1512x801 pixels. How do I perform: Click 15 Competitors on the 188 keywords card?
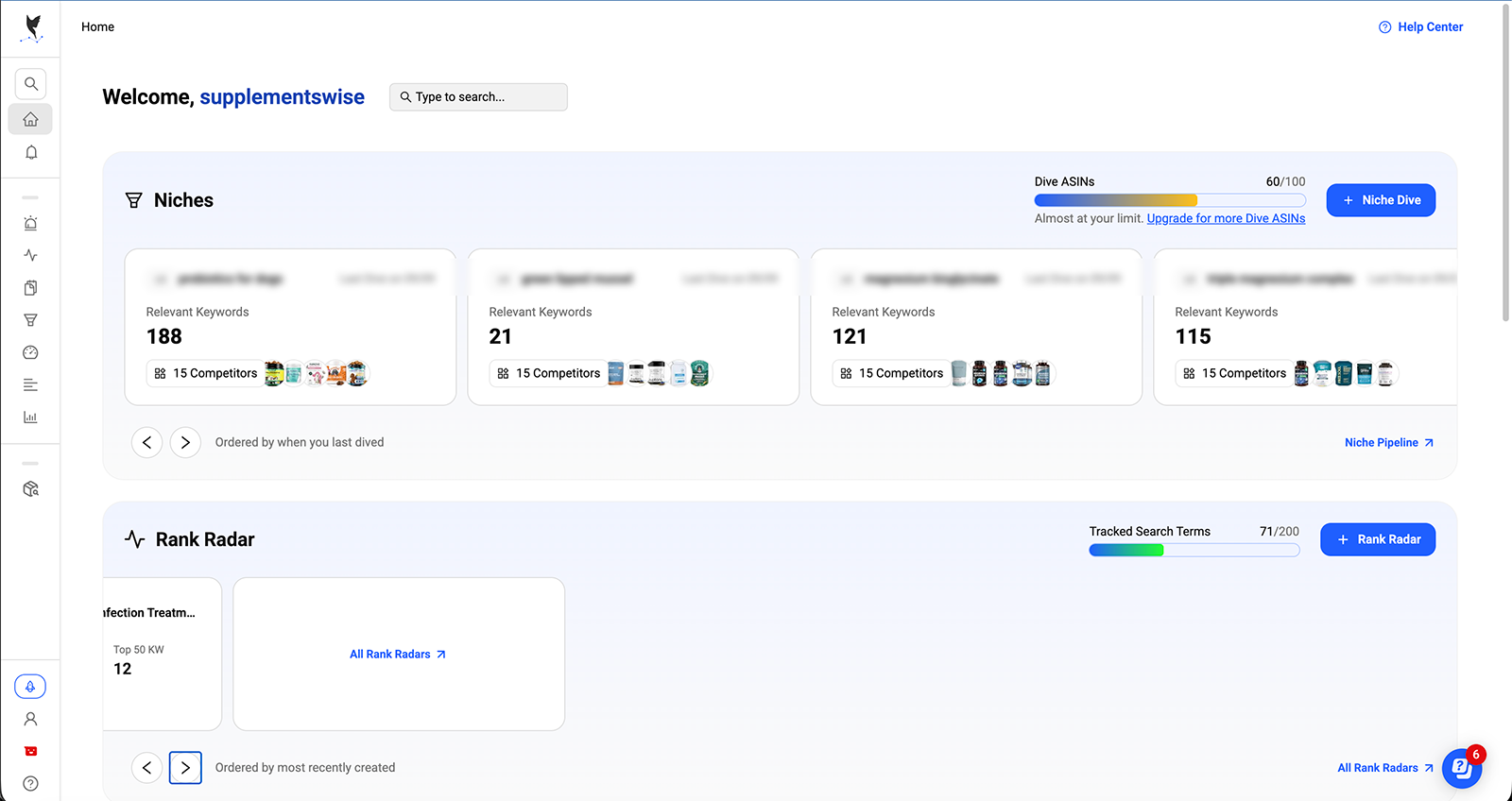(205, 373)
